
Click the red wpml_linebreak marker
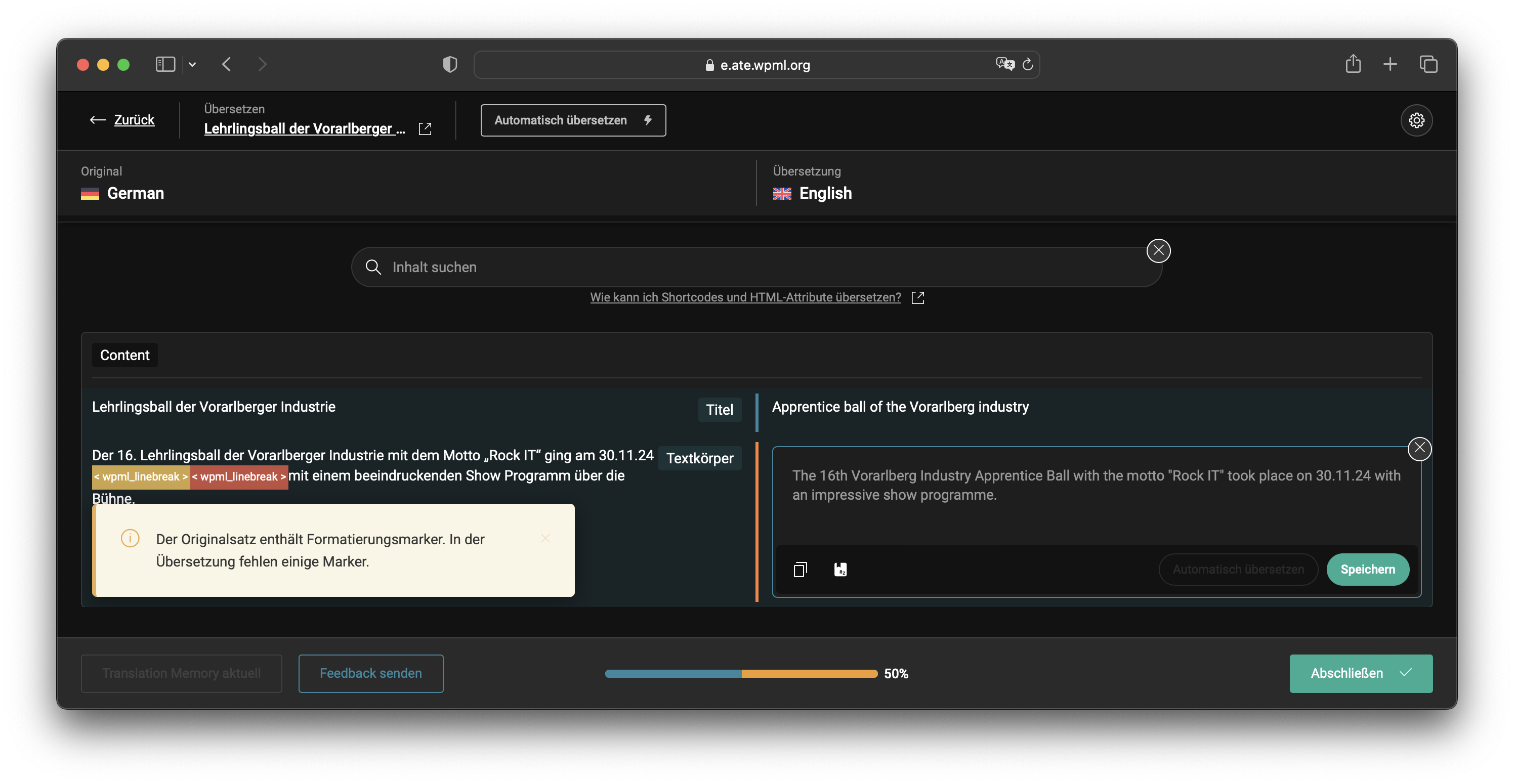coord(239,476)
